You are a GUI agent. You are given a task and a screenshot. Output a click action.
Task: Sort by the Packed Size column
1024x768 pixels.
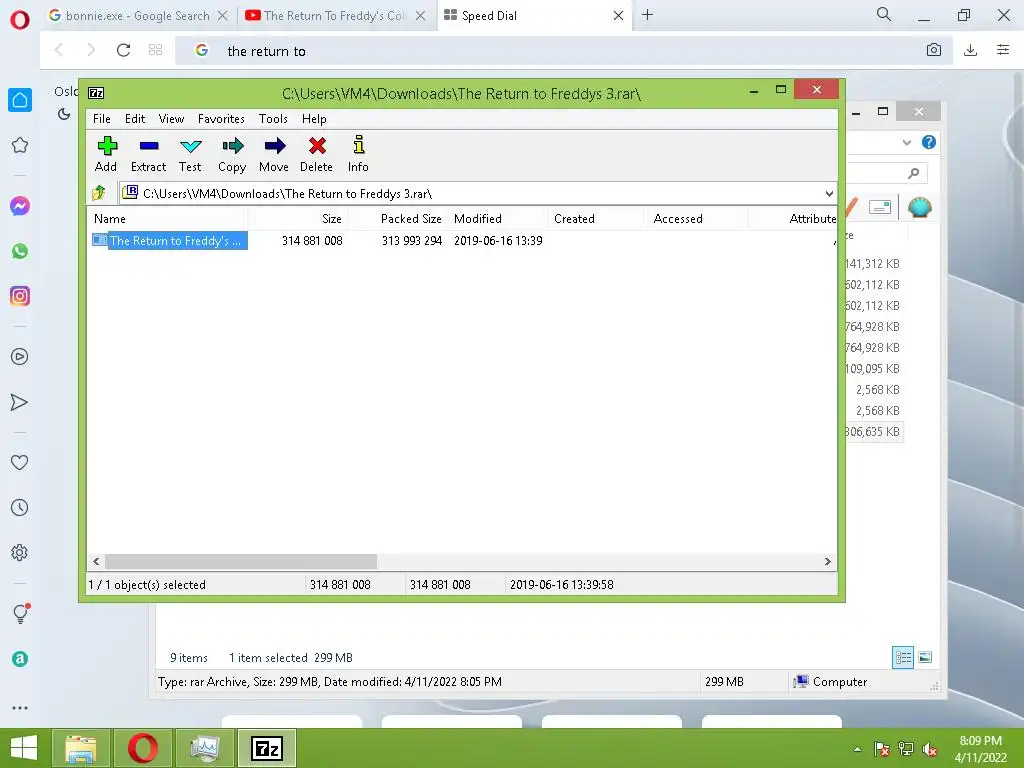point(398,219)
